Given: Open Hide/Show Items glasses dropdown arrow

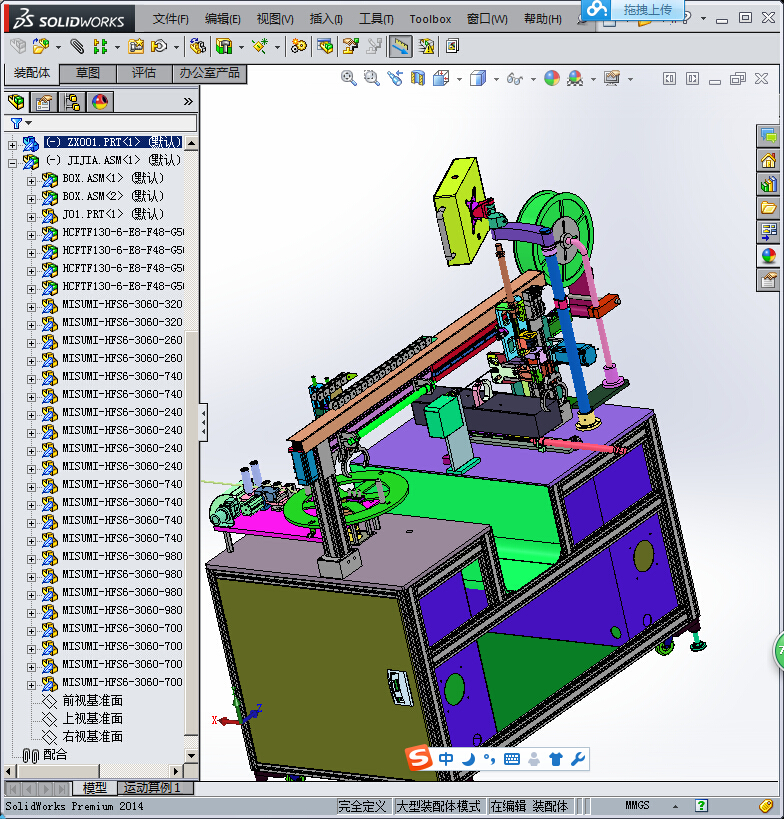Looking at the screenshot, I should 533,79.
